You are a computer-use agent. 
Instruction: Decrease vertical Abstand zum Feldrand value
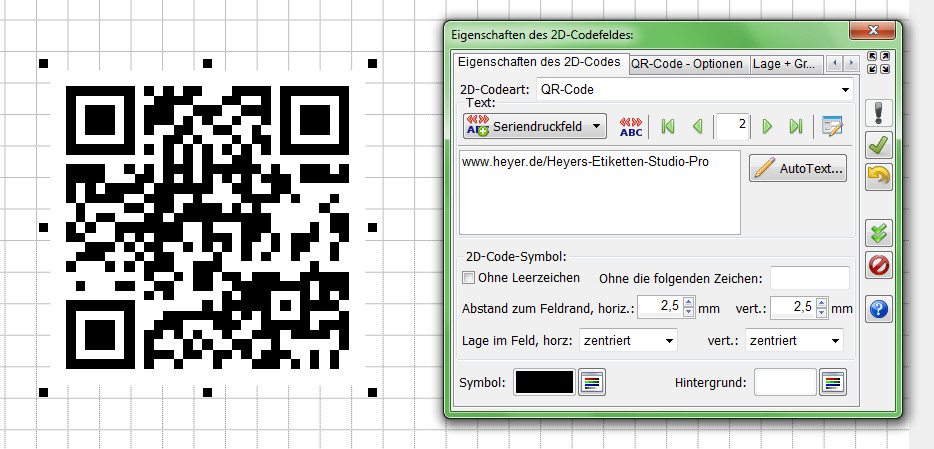[822, 312]
